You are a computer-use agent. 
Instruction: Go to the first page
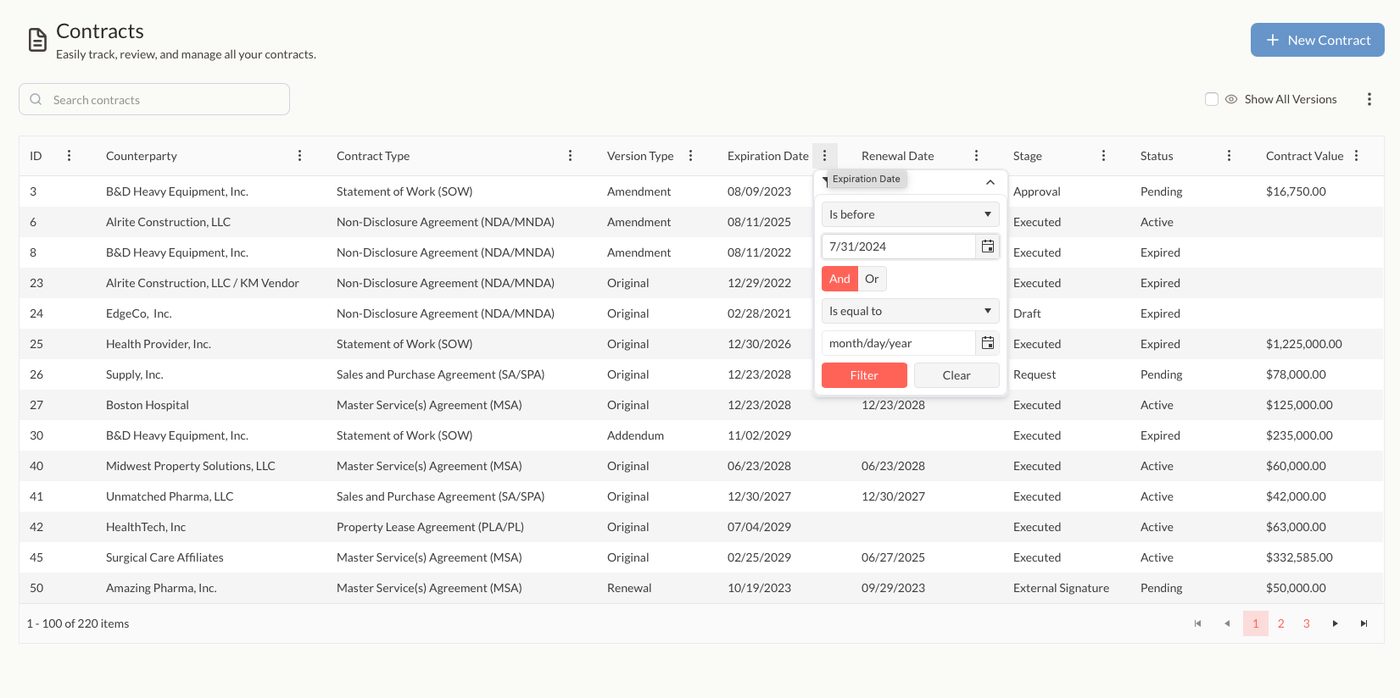click(x=1197, y=623)
